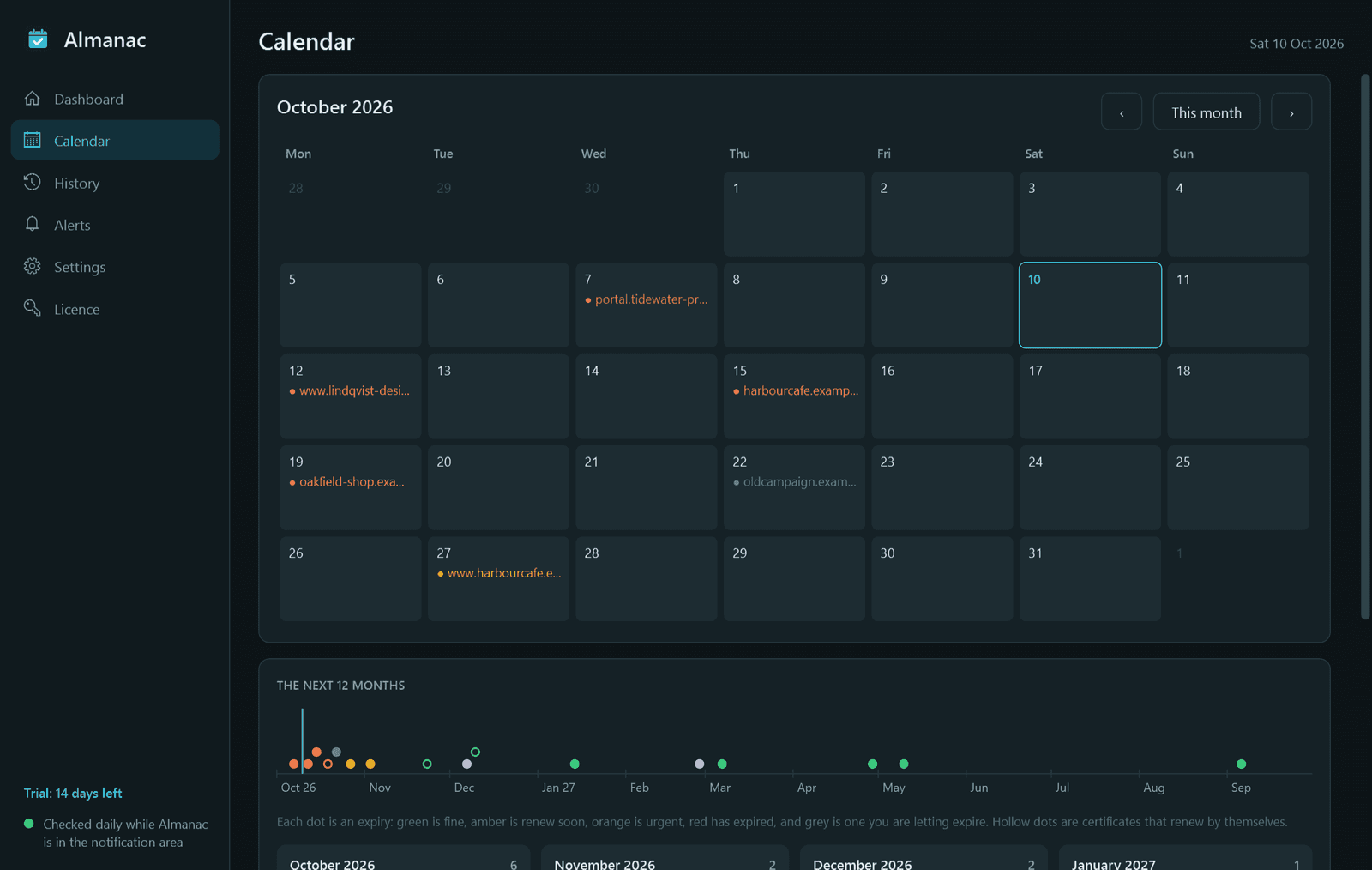
Task: Open the Licence page
Action: (x=115, y=309)
